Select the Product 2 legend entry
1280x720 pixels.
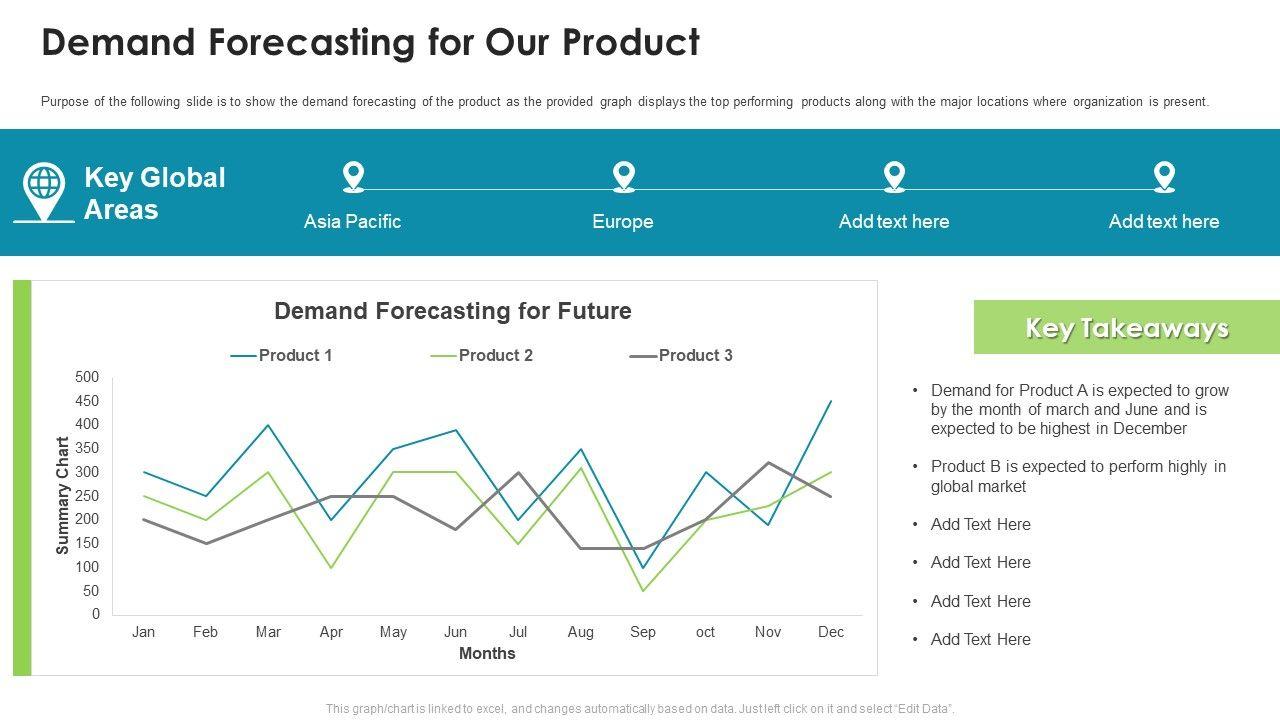coord(482,356)
